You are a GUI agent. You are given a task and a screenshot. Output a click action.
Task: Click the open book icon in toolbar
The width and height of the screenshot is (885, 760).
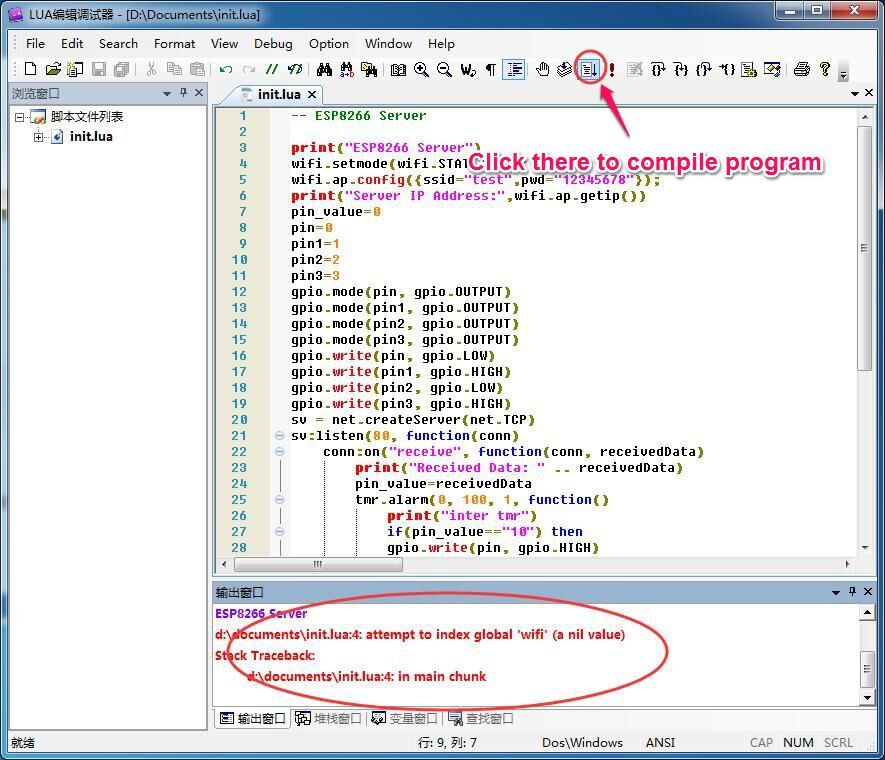[x=398, y=69]
